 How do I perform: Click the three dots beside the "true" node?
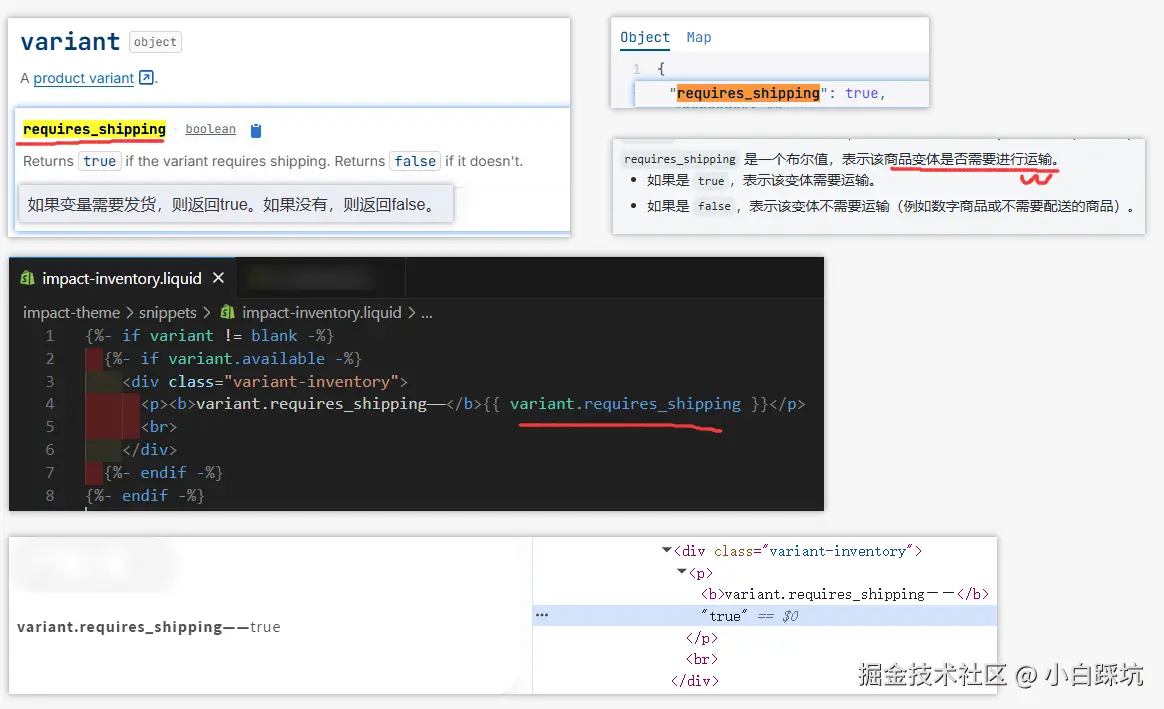point(542,615)
